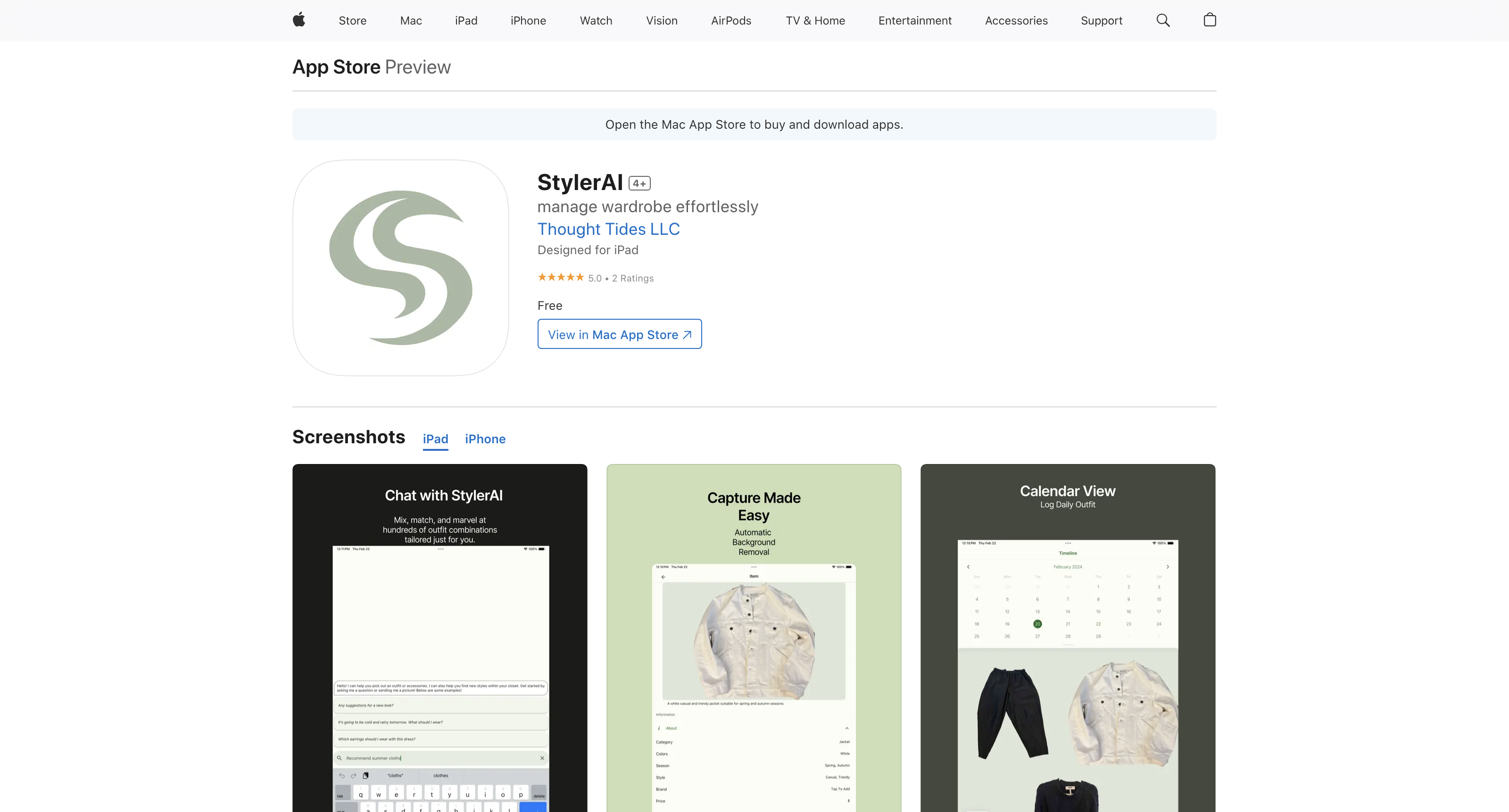Click the manage wardrobe effortlessly subtitle
1509x812 pixels.
click(x=647, y=206)
